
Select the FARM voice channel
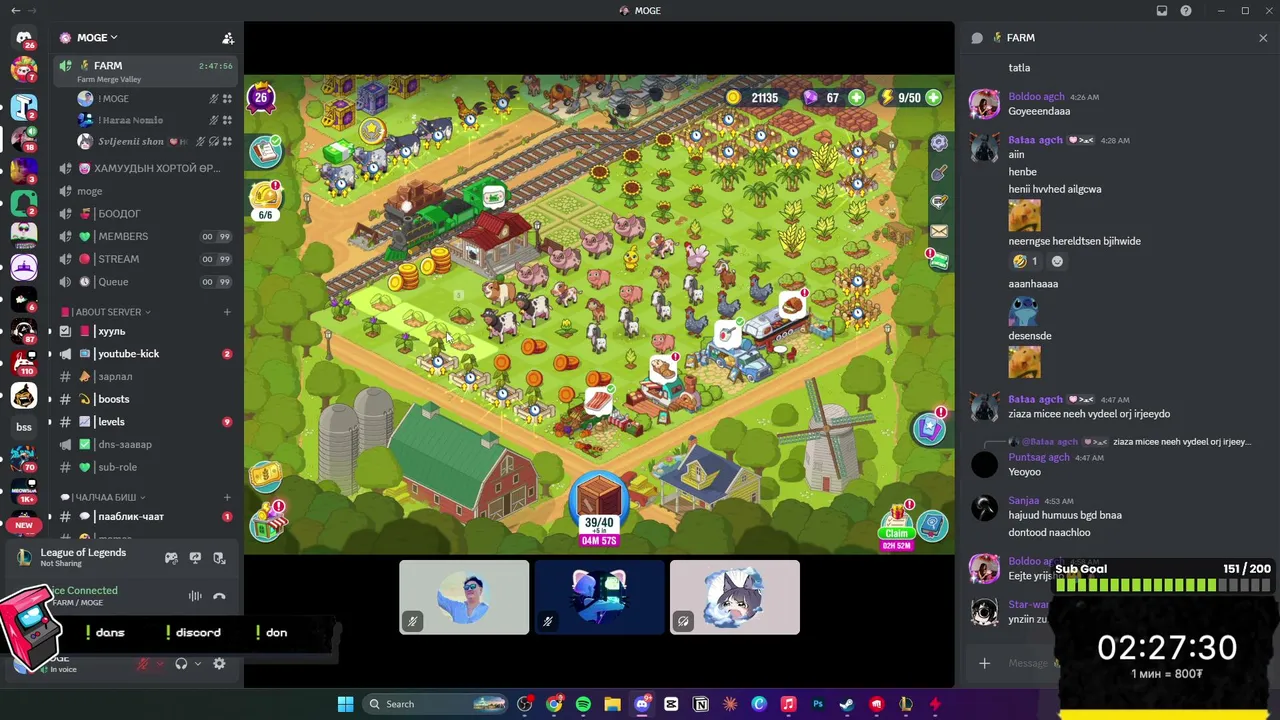click(146, 71)
